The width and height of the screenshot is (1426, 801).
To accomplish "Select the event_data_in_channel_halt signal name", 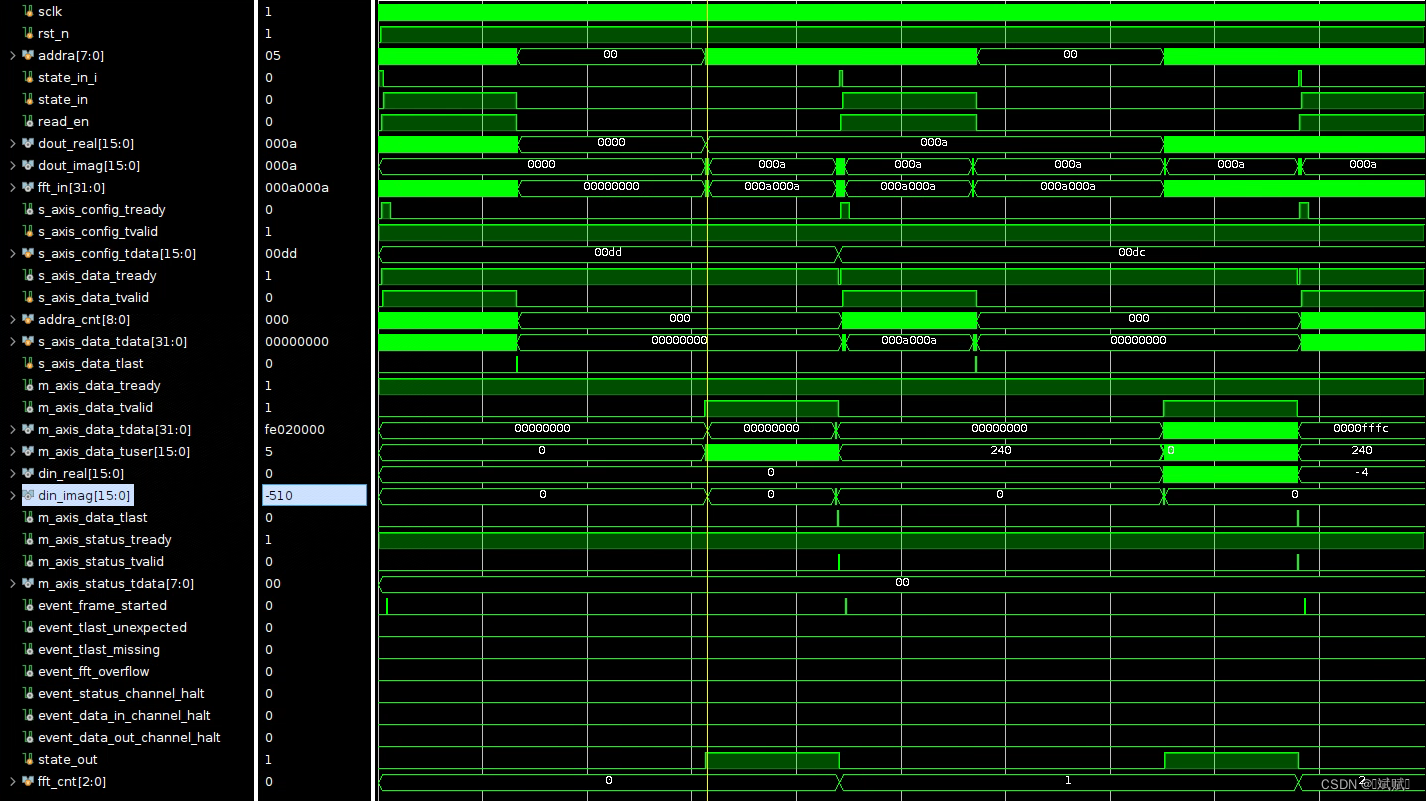I will (124, 716).
